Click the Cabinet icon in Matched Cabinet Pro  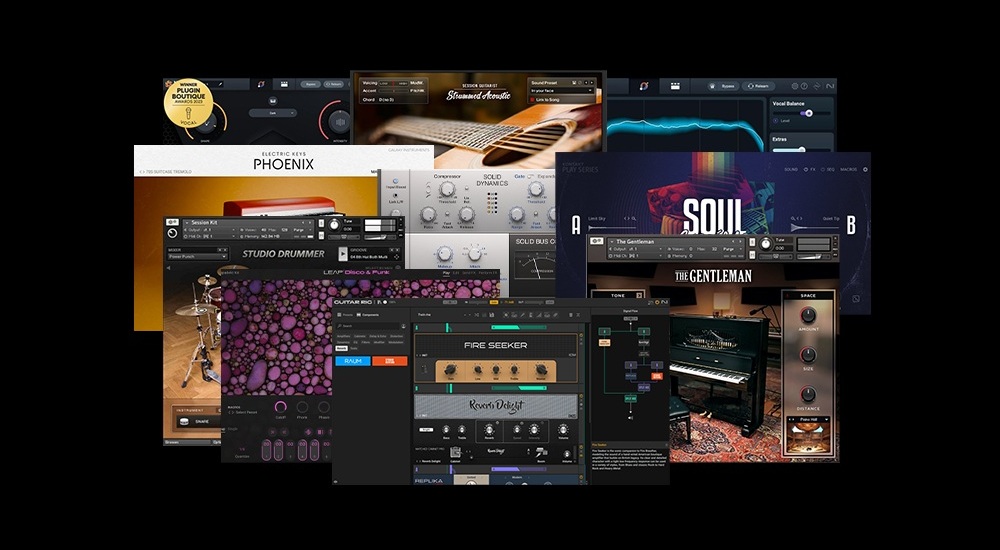[455, 452]
